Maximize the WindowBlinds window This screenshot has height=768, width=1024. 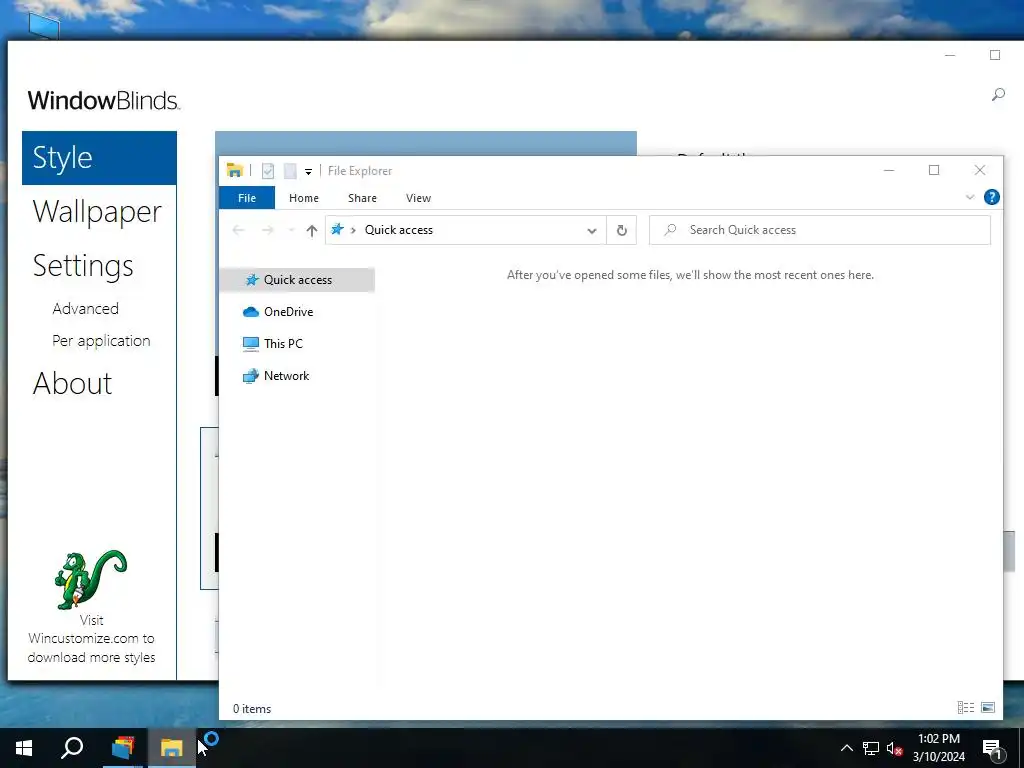995,56
